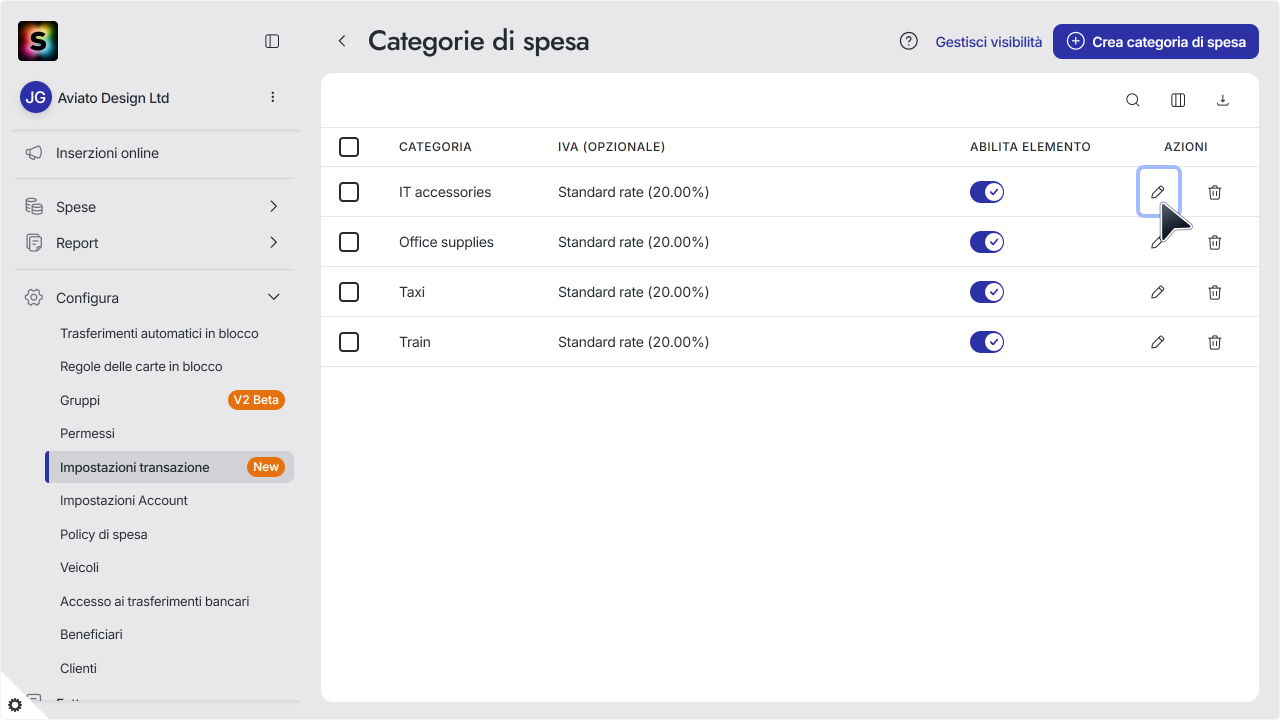The width and height of the screenshot is (1280, 720).
Task: Open Accesso ai trasferimenti bancari
Action: (x=155, y=601)
